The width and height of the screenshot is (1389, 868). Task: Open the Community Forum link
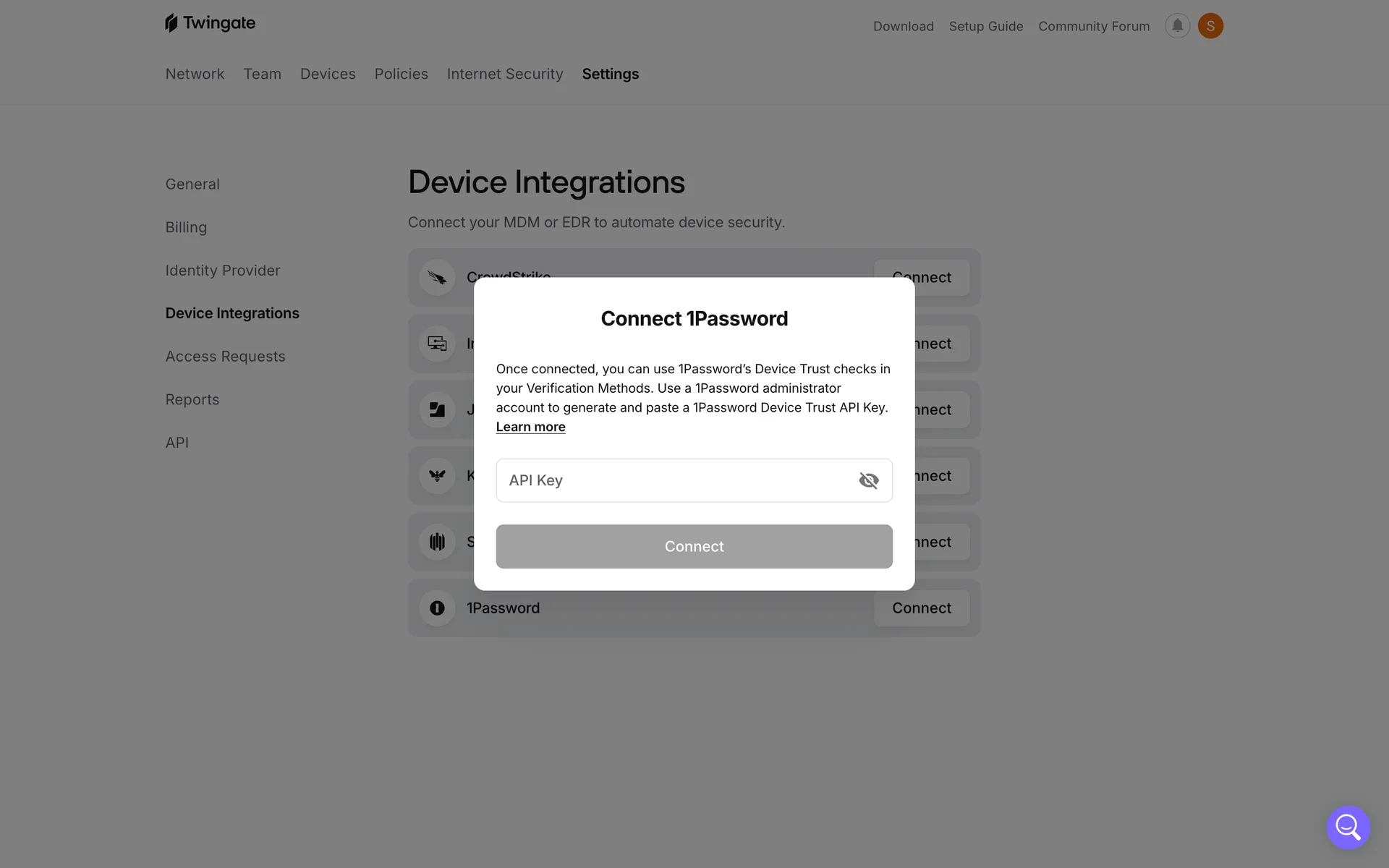[1093, 26]
